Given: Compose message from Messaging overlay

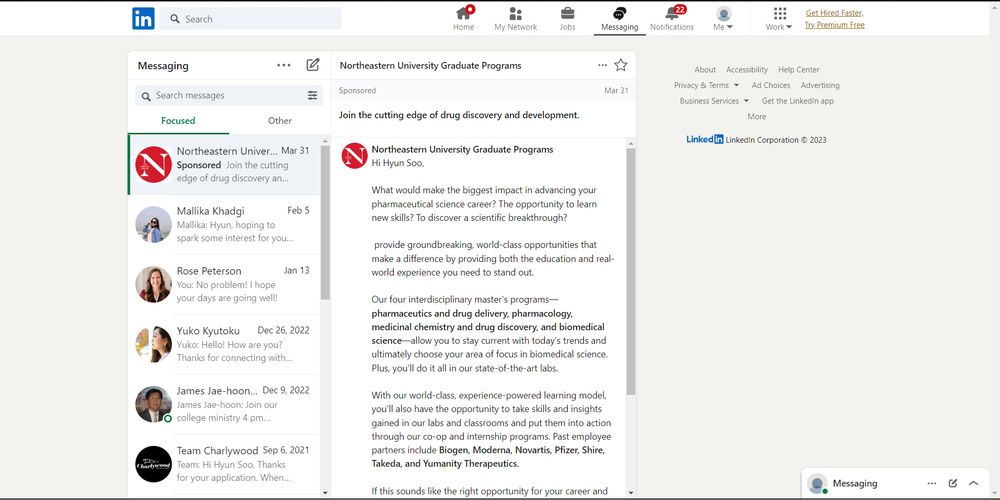Looking at the screenshot, I should 953,483.
